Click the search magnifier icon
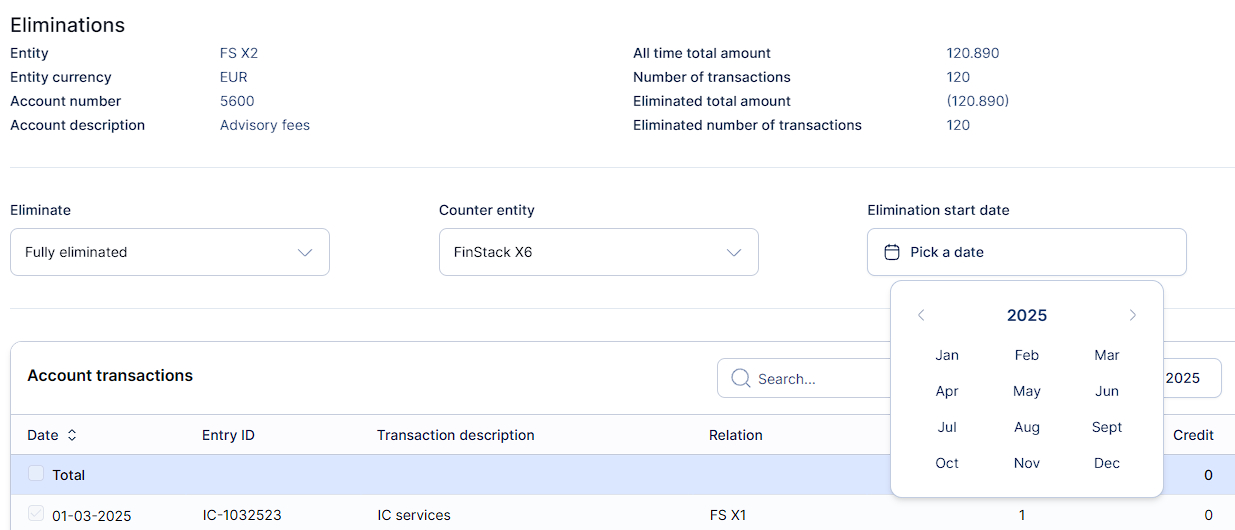The image size is (1235, 530). point(741,378)
